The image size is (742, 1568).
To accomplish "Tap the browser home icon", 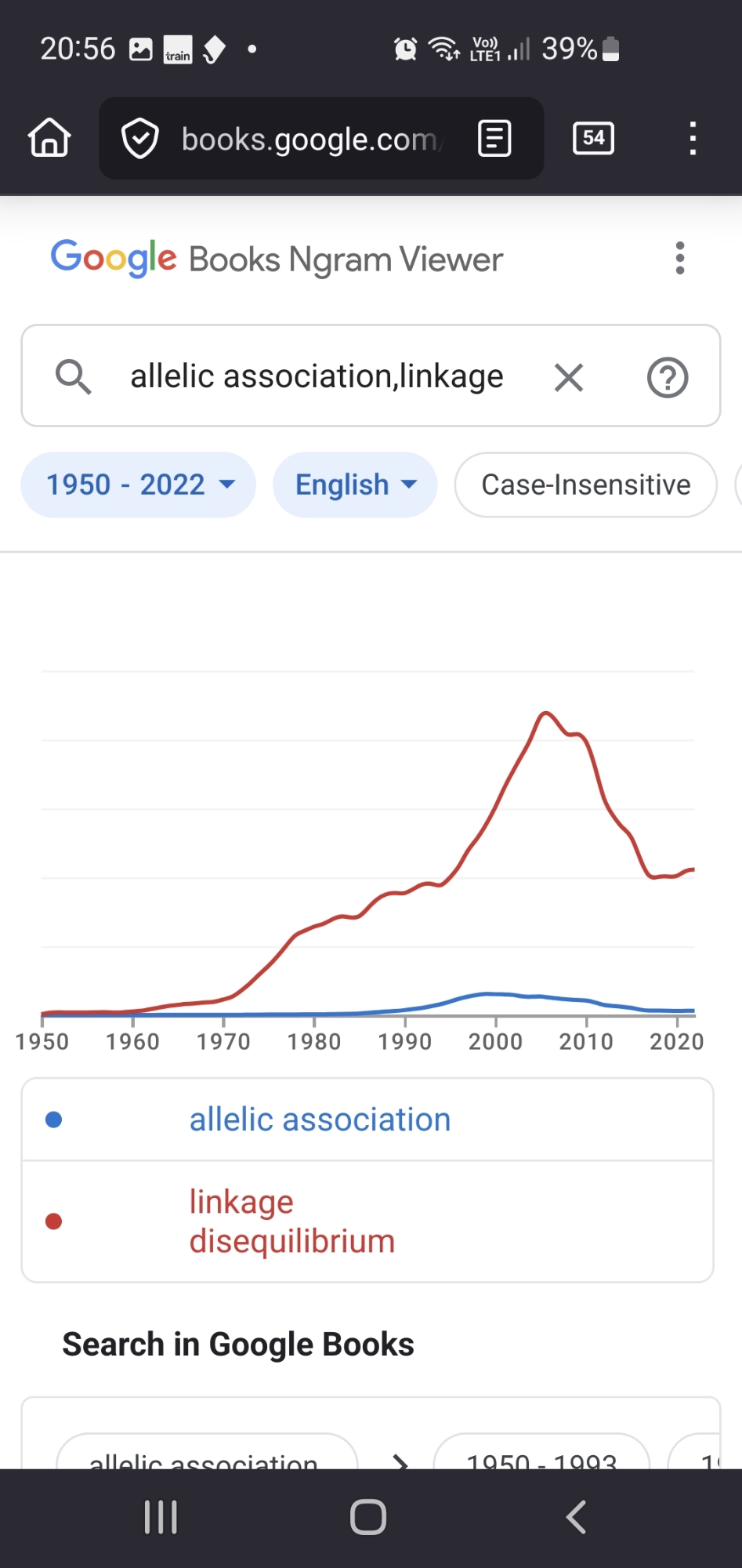I will click(x=49, y=139).
